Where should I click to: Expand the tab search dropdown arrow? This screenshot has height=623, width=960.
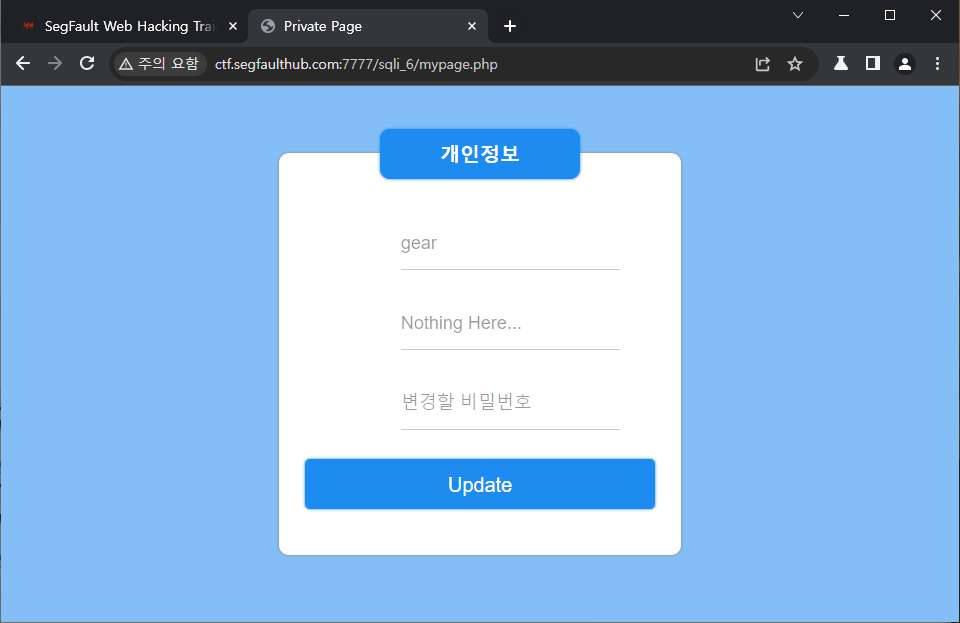[x=798, y=15]
